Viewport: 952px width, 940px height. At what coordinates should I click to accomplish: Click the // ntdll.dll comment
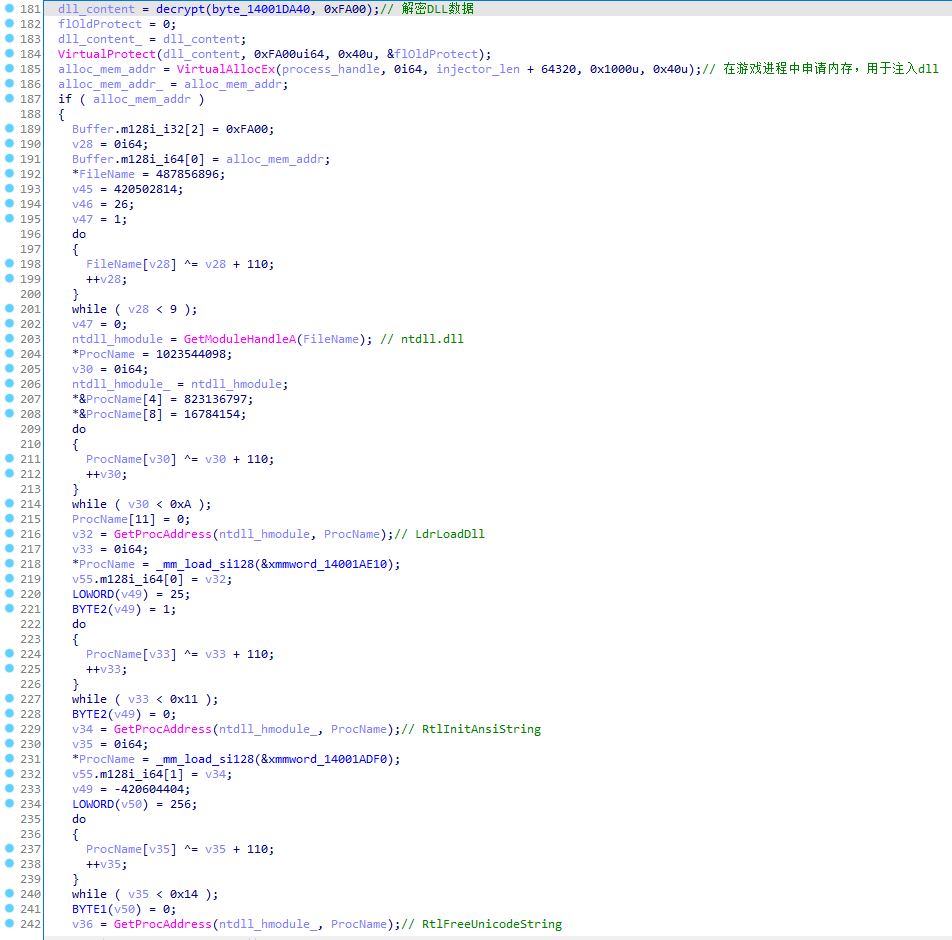click(x=422, y=339)
